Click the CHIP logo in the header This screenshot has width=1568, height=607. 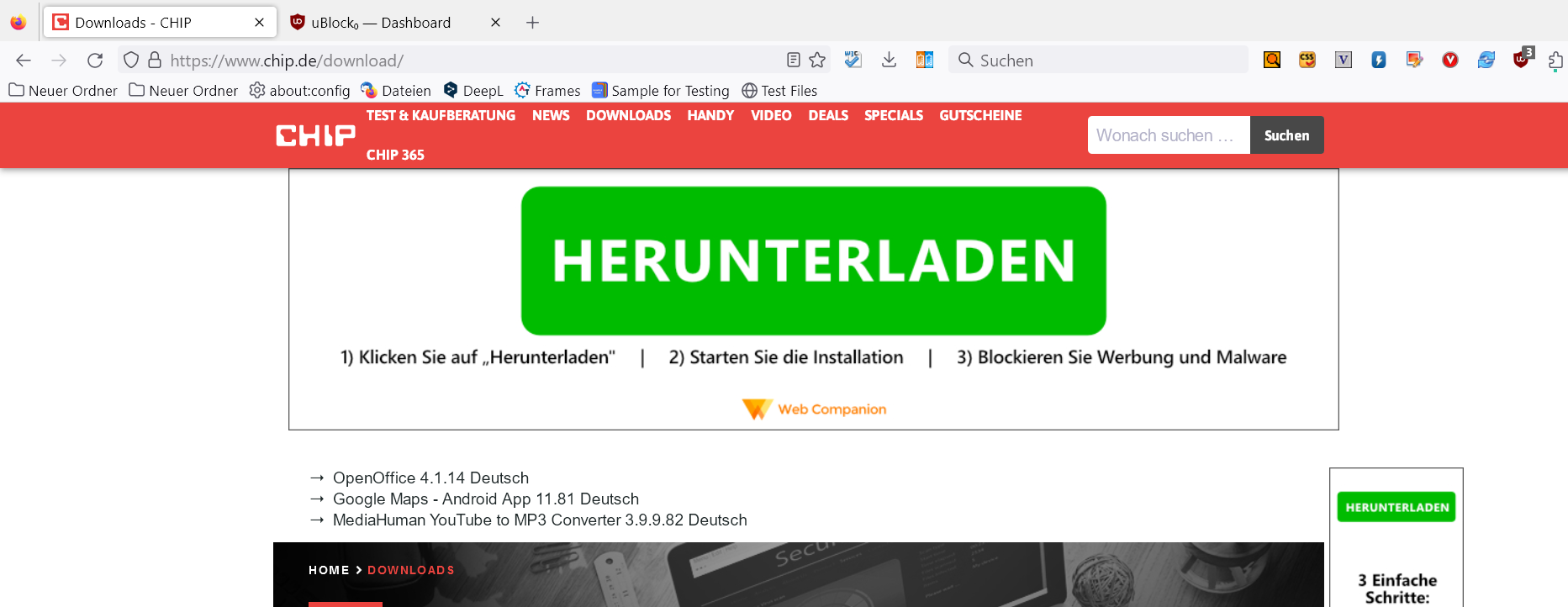pos(316,135)
